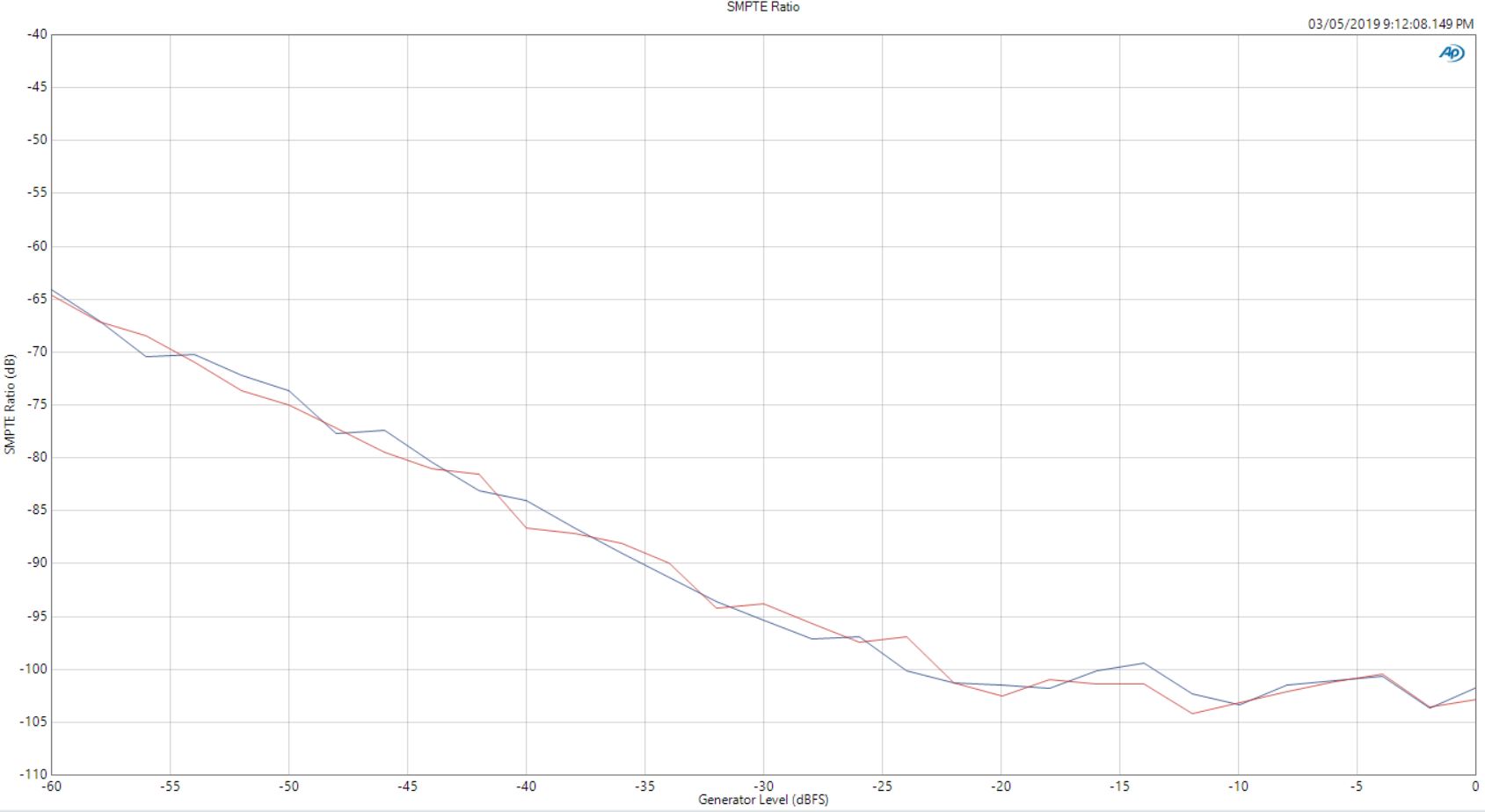The image size is (1485, 812).
Task: Click the red trace dip at -12 dBFS
Action: [1191, 713]
